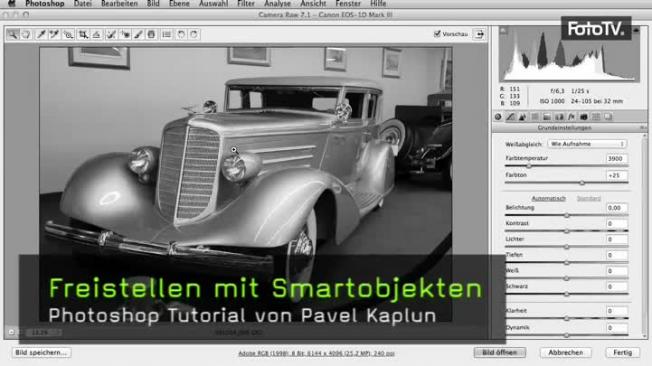Open the Detail panel icon
This screenshot has width=652, height=366.
[522, 117]
